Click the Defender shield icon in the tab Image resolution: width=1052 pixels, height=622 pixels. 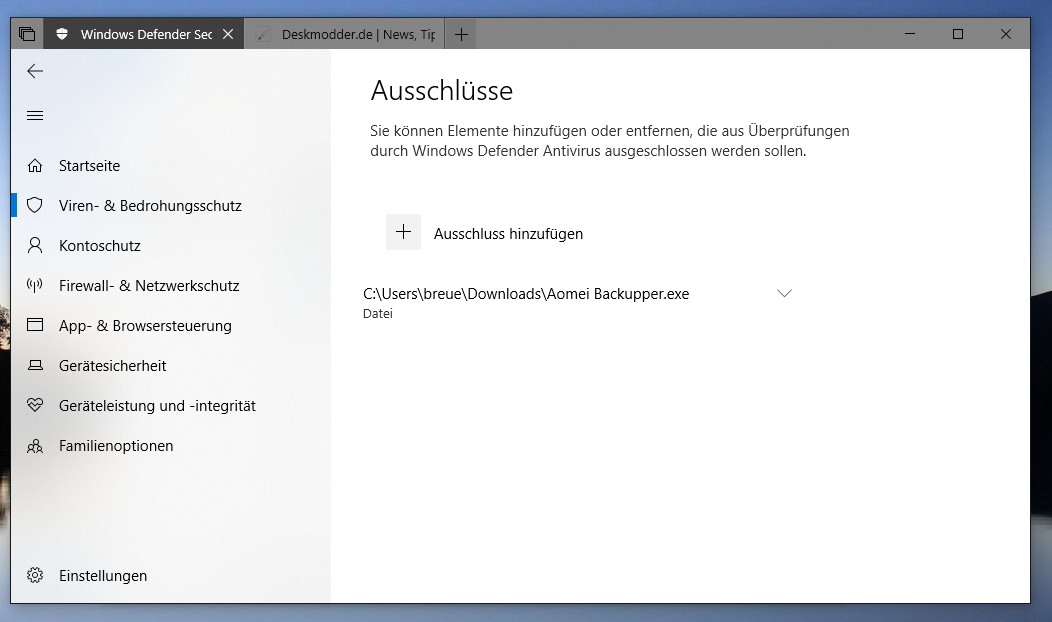click(62, 34)
